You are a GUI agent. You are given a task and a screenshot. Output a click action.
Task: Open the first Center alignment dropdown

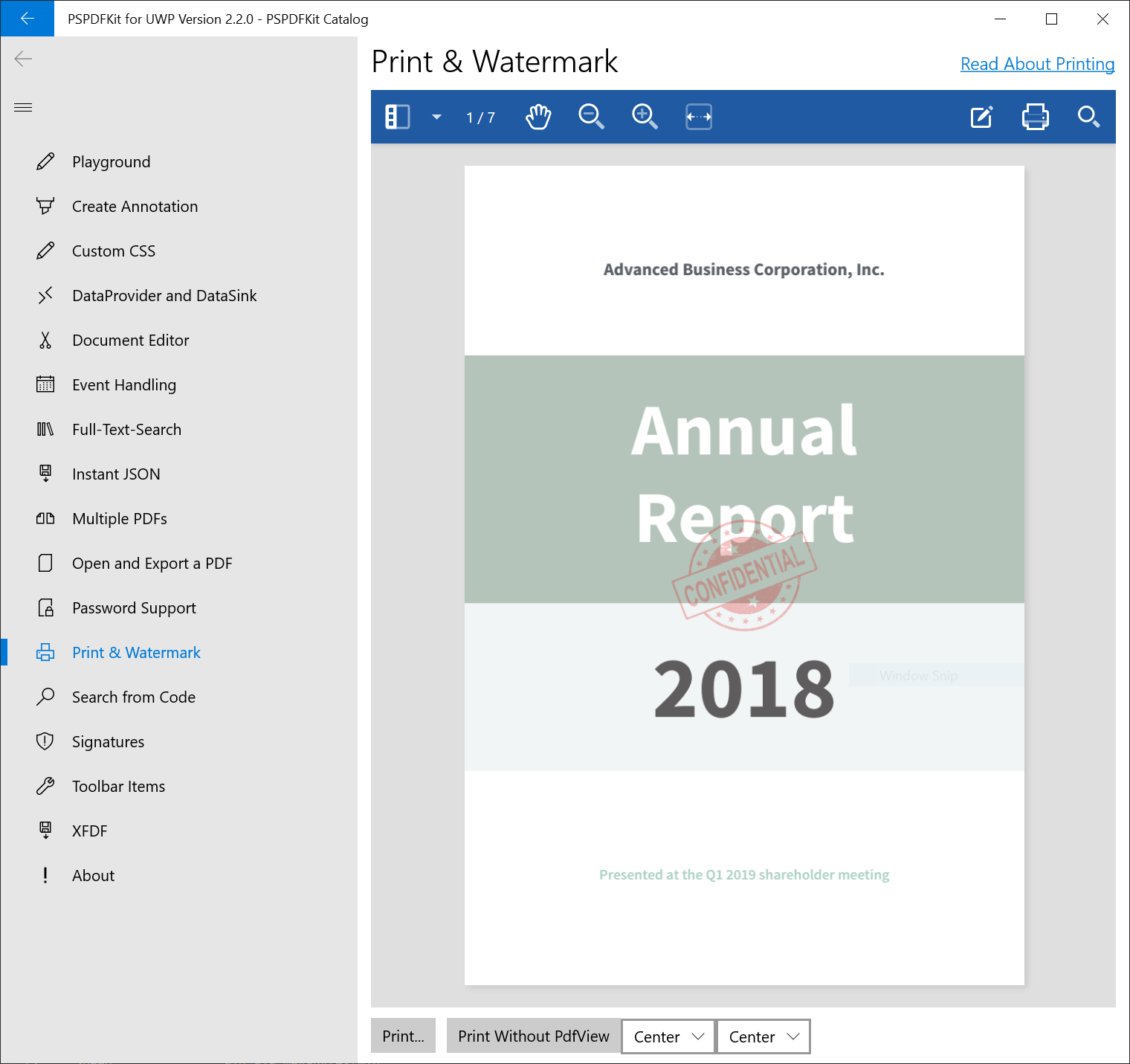(x=667, y=1036)
